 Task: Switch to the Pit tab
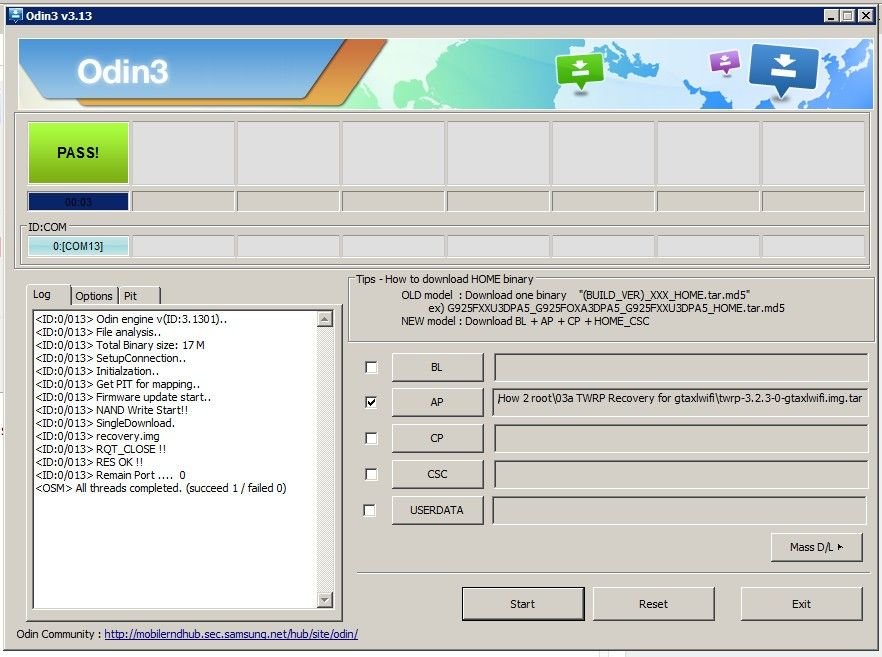(x=130, y=296)
